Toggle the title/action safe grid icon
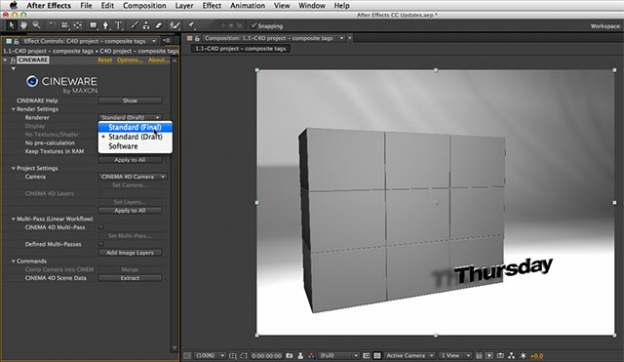 point(233,356)
